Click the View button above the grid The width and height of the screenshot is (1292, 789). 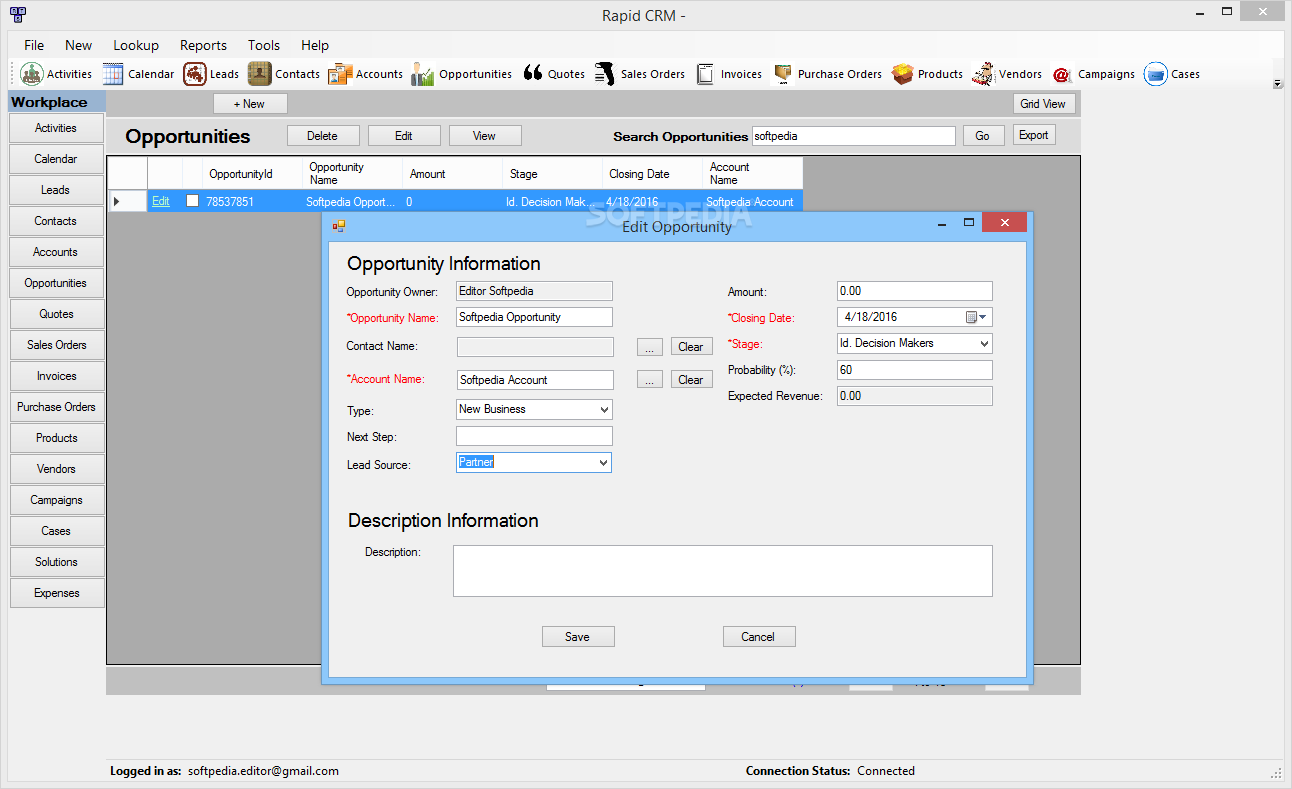[x=484, y=136]
